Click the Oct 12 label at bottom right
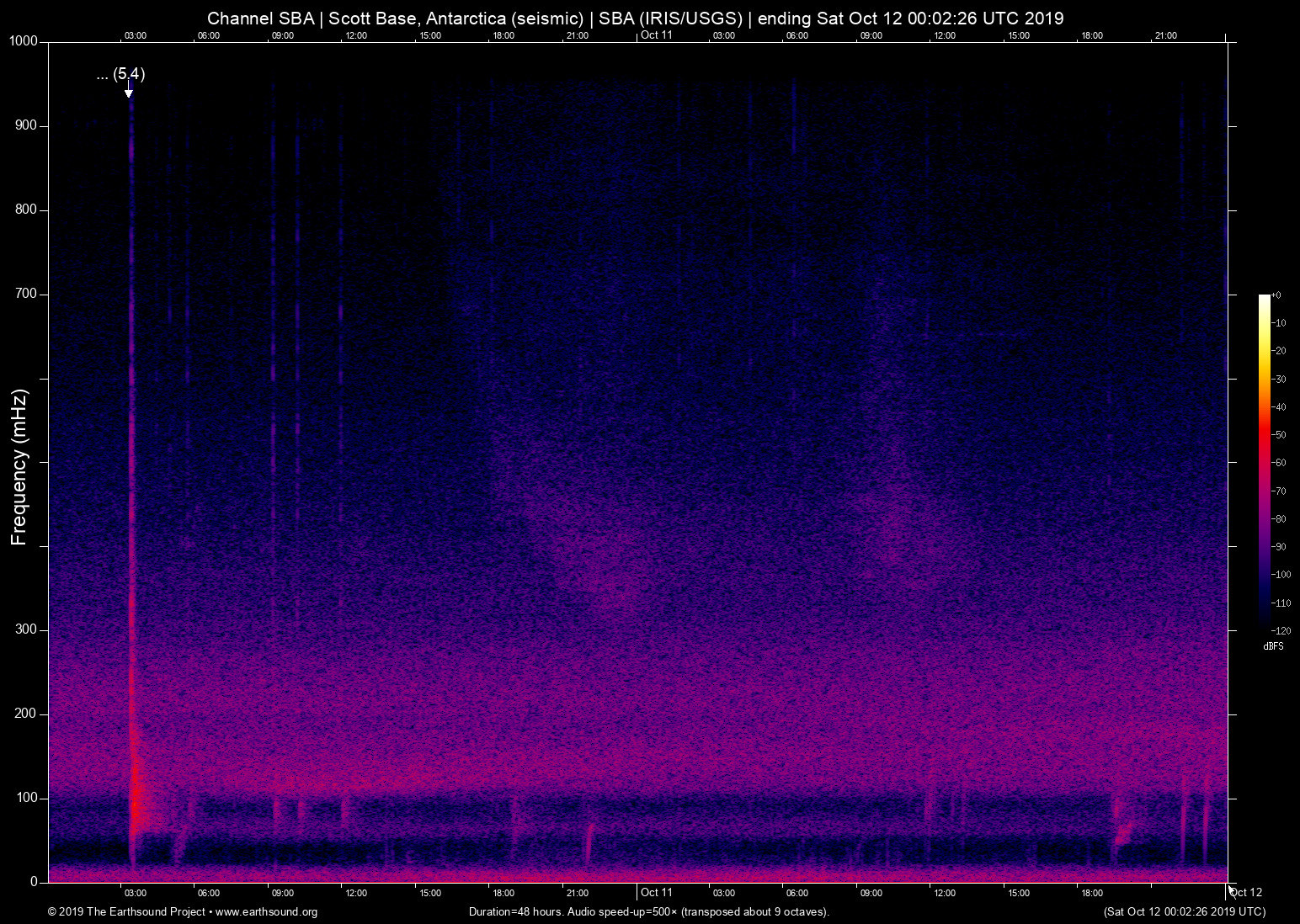This screenshot has height=924, width=1300. [x=1245, y=892]
